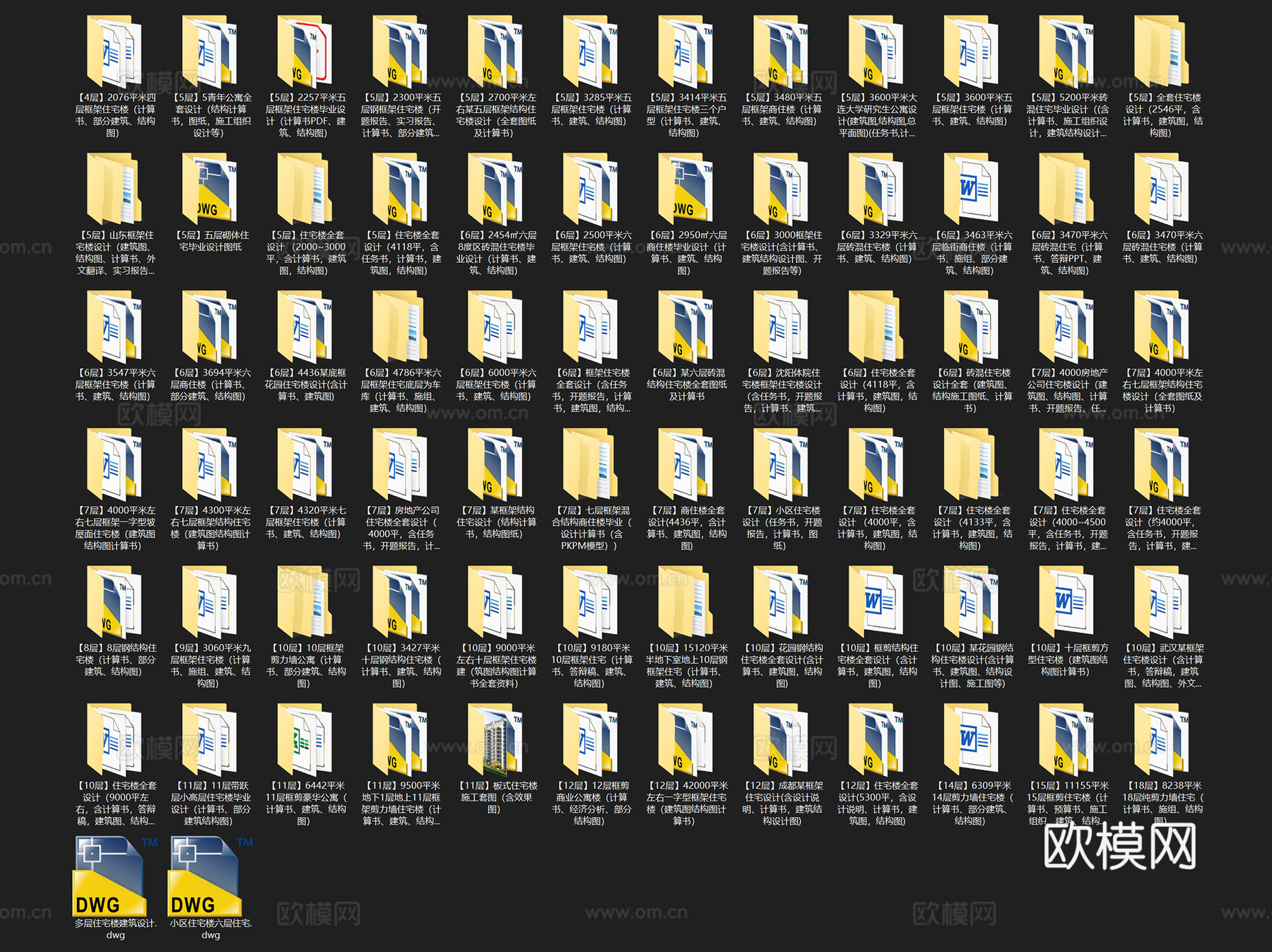Open the 【10层】15120平米半地下室 folder icon
Screen dimensions: 1272x952
686,604
